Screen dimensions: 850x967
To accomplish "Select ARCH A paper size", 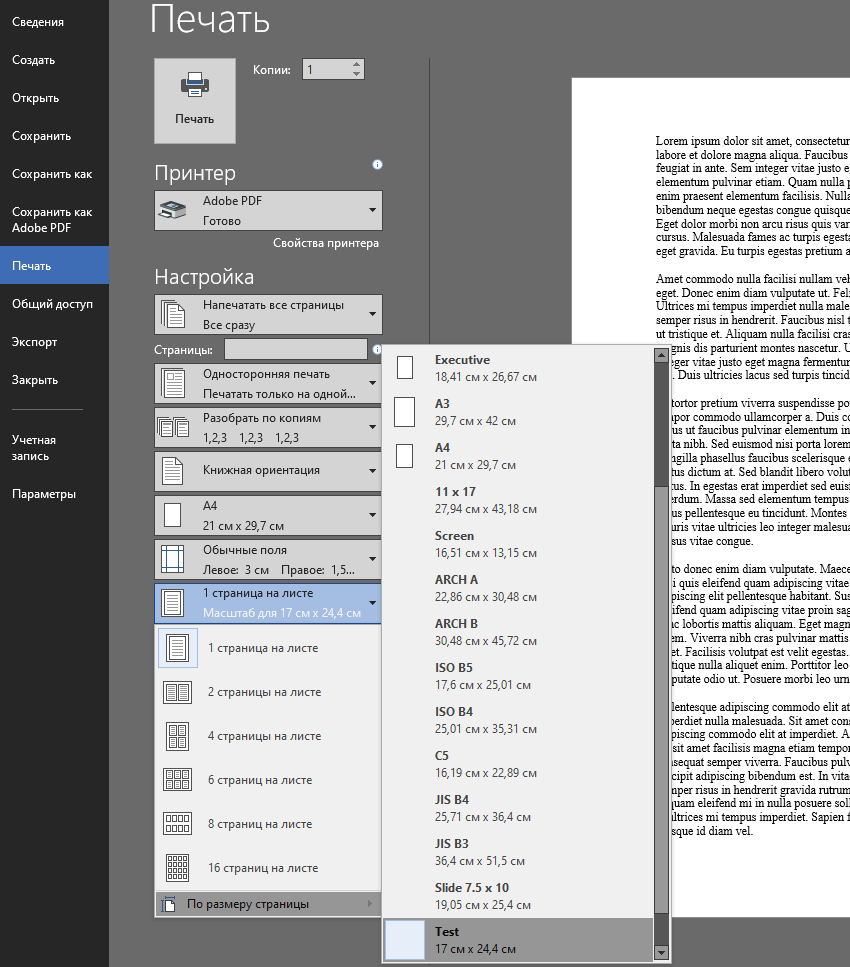I will [x=518, y=588].
